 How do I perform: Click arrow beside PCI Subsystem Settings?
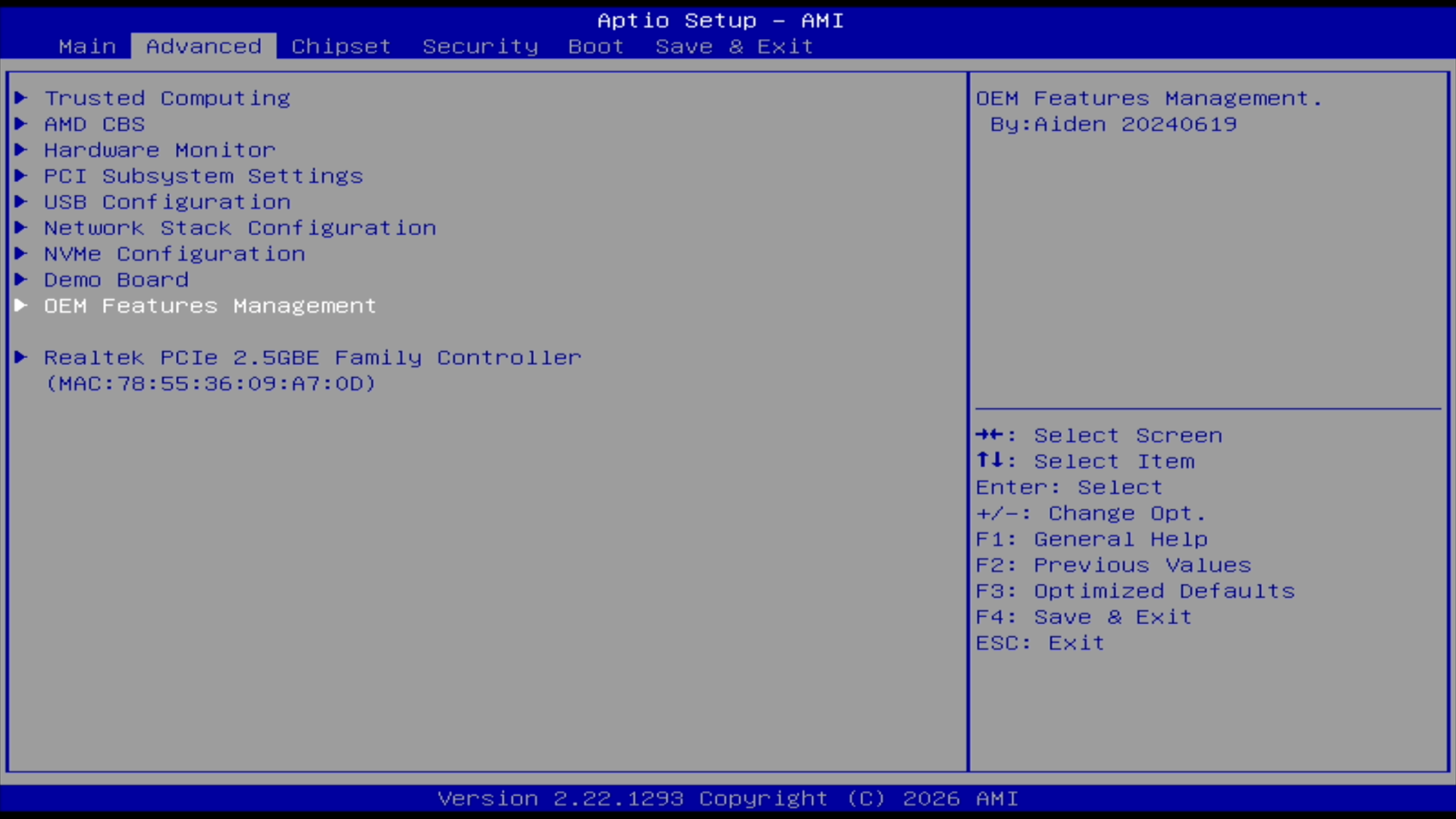[x=22, y=176]
